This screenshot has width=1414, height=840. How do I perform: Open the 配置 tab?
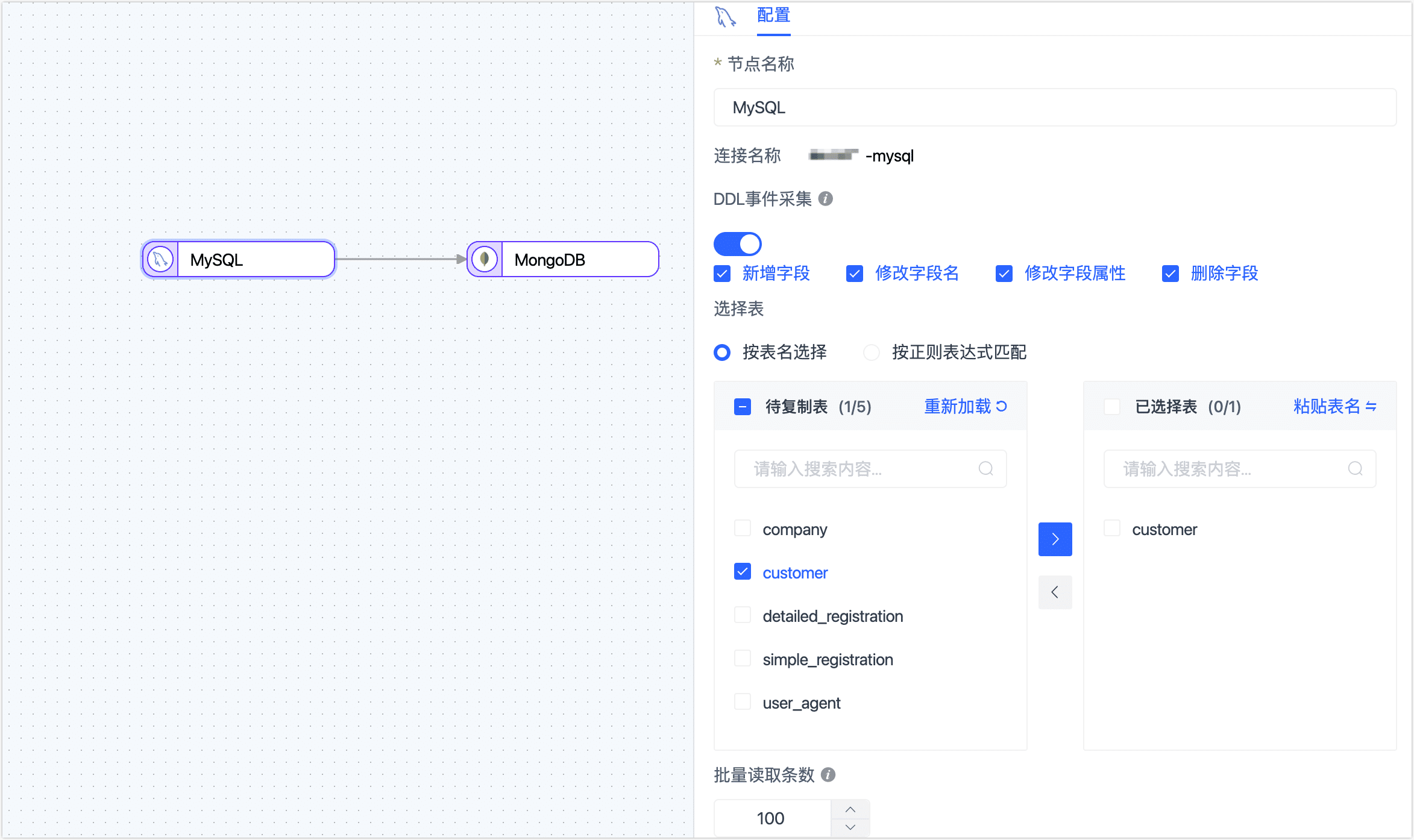[x=773, y=15]
